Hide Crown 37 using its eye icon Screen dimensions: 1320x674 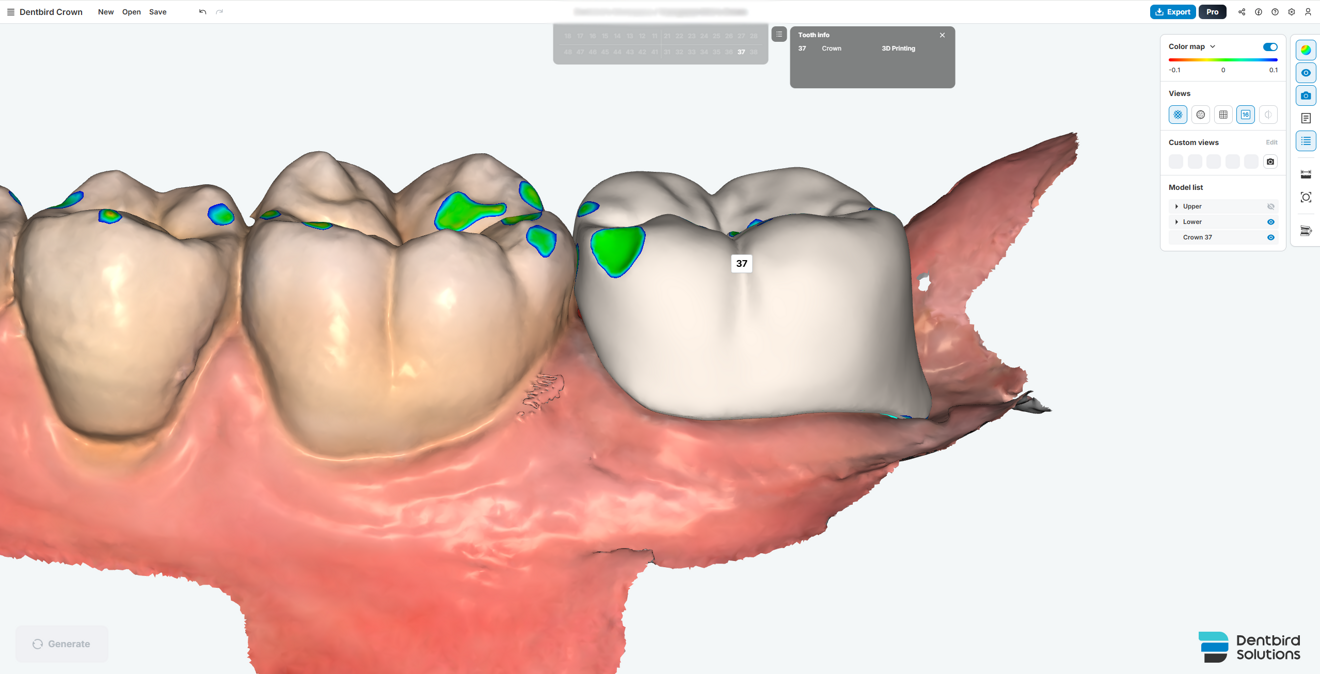point(1271,237)
